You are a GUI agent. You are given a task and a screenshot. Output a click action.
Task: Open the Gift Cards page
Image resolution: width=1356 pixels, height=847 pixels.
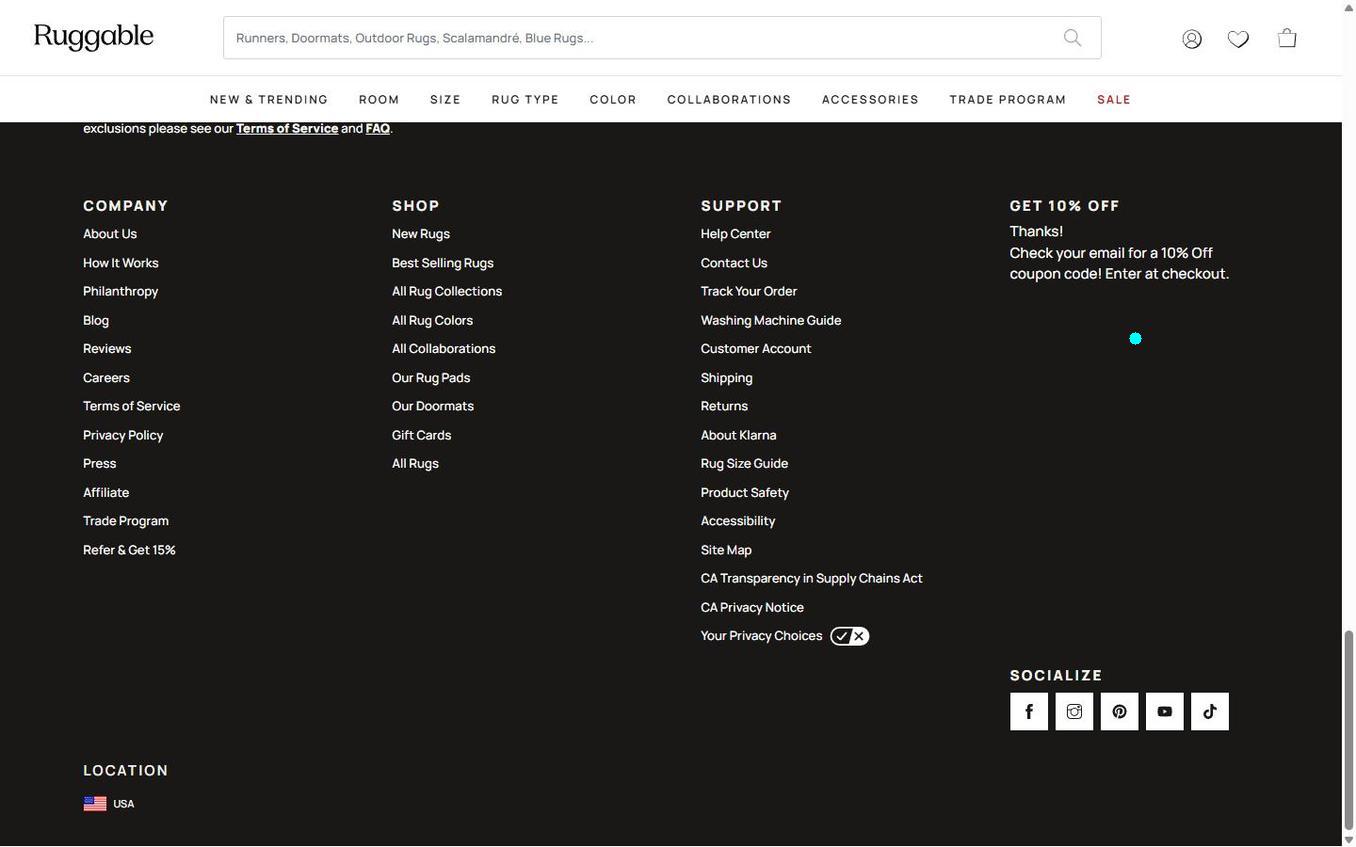421,434
